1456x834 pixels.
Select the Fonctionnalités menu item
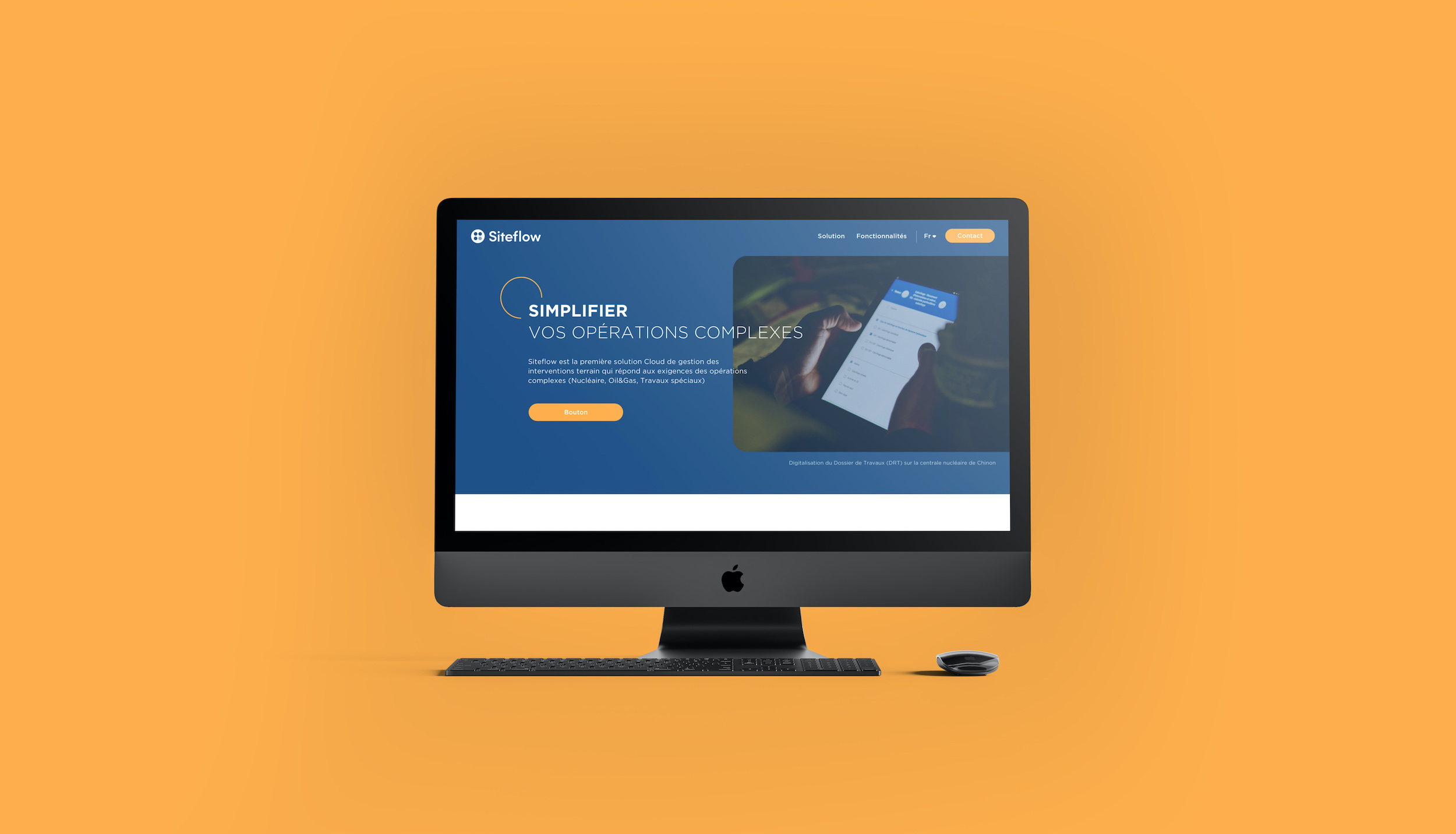pos(882,235)
